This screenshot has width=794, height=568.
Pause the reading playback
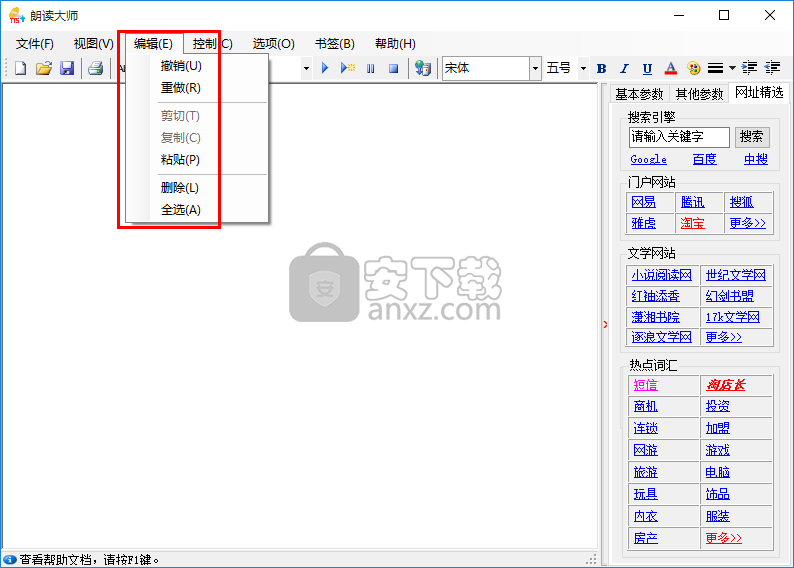click(371, 68)
